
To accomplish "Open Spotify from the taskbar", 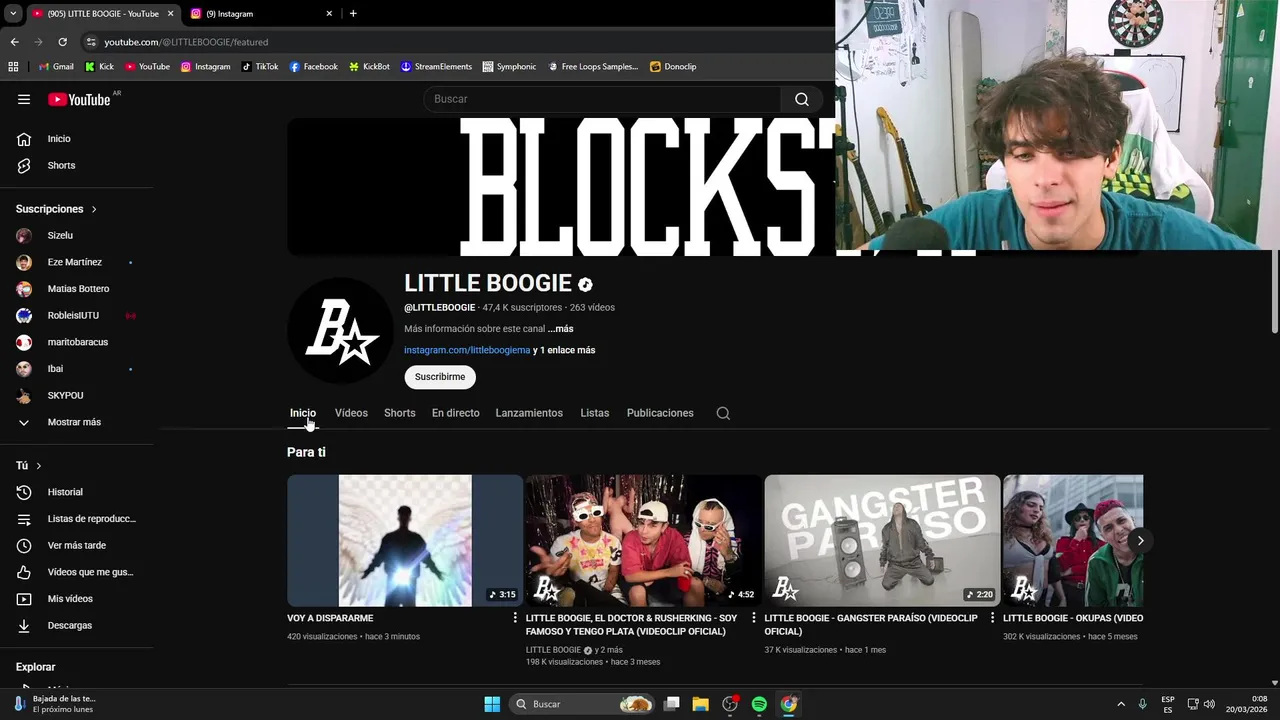I will 759,704.
